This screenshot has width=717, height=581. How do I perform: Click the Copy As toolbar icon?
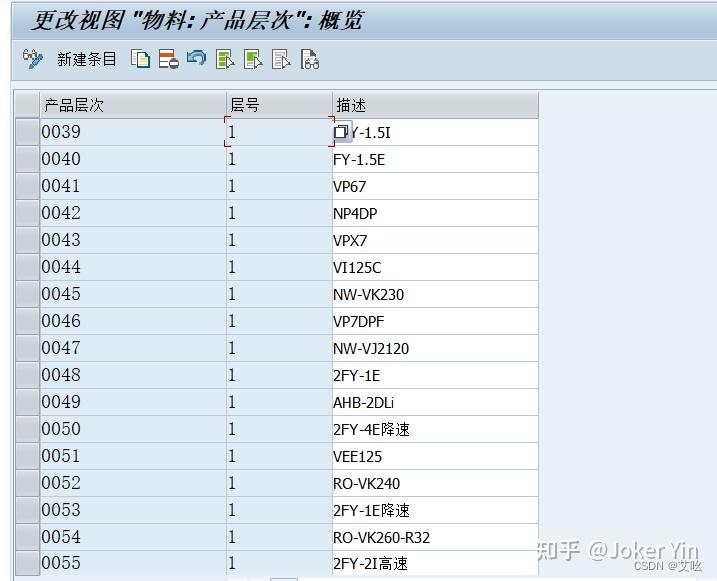(x=140, y=59)
